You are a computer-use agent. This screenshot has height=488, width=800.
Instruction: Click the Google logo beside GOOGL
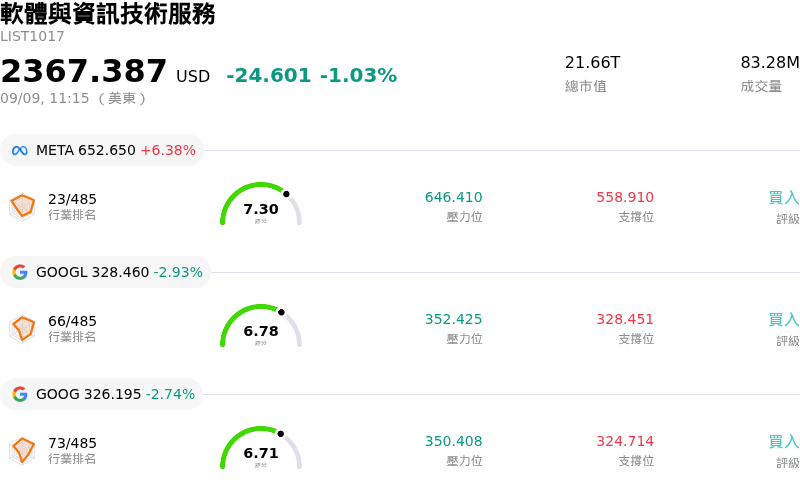(x=19, y=272)
